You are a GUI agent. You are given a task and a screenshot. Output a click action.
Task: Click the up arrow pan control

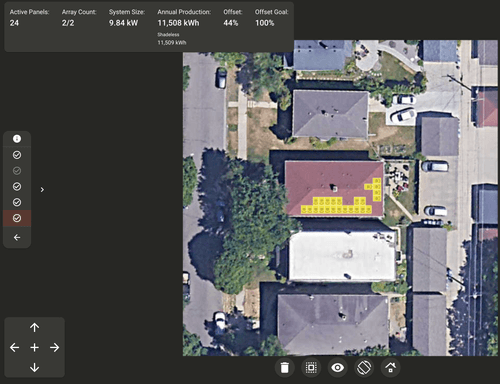(34, 328)
